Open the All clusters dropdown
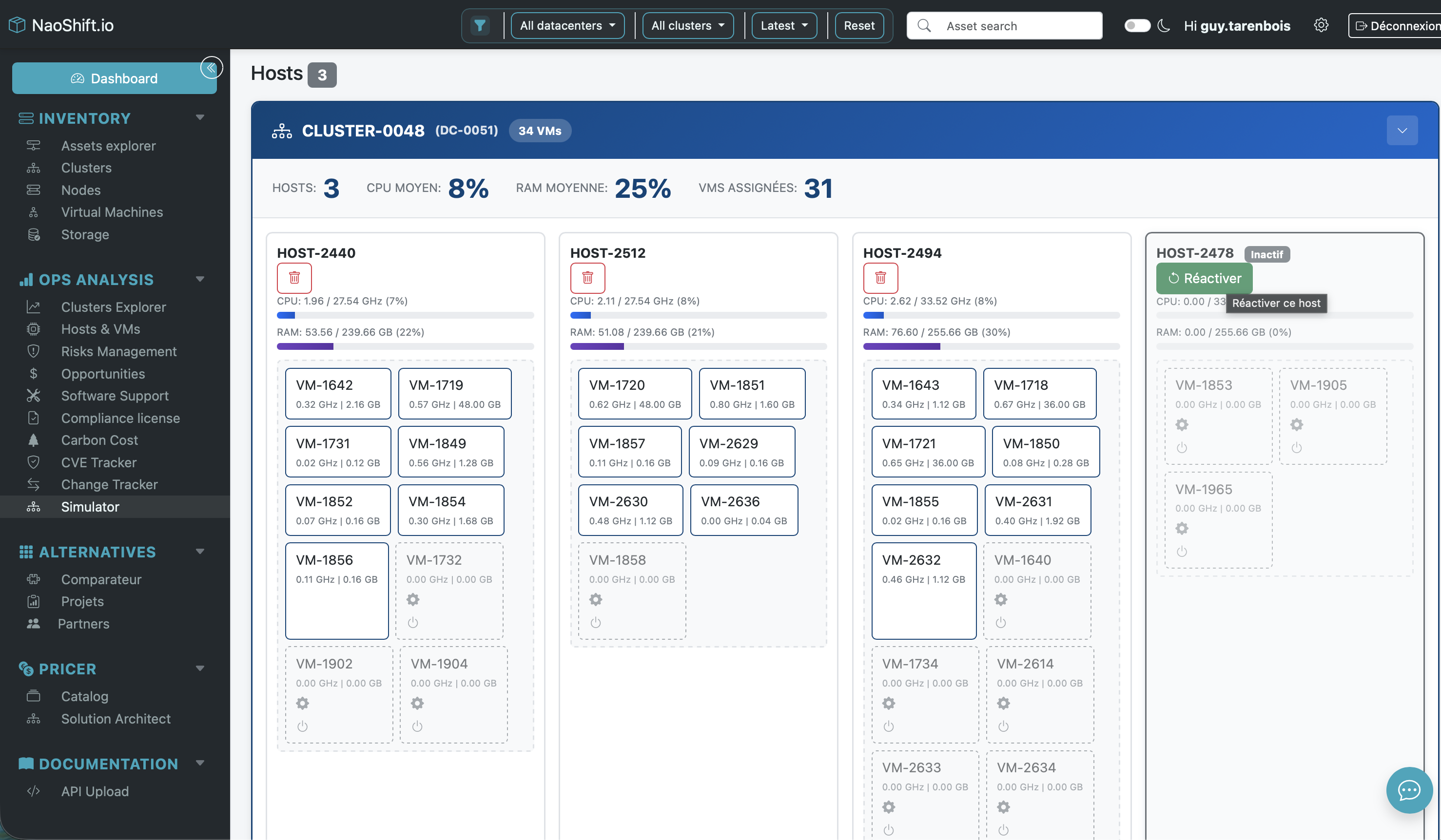1441x840 pixels. pos(687,26)
